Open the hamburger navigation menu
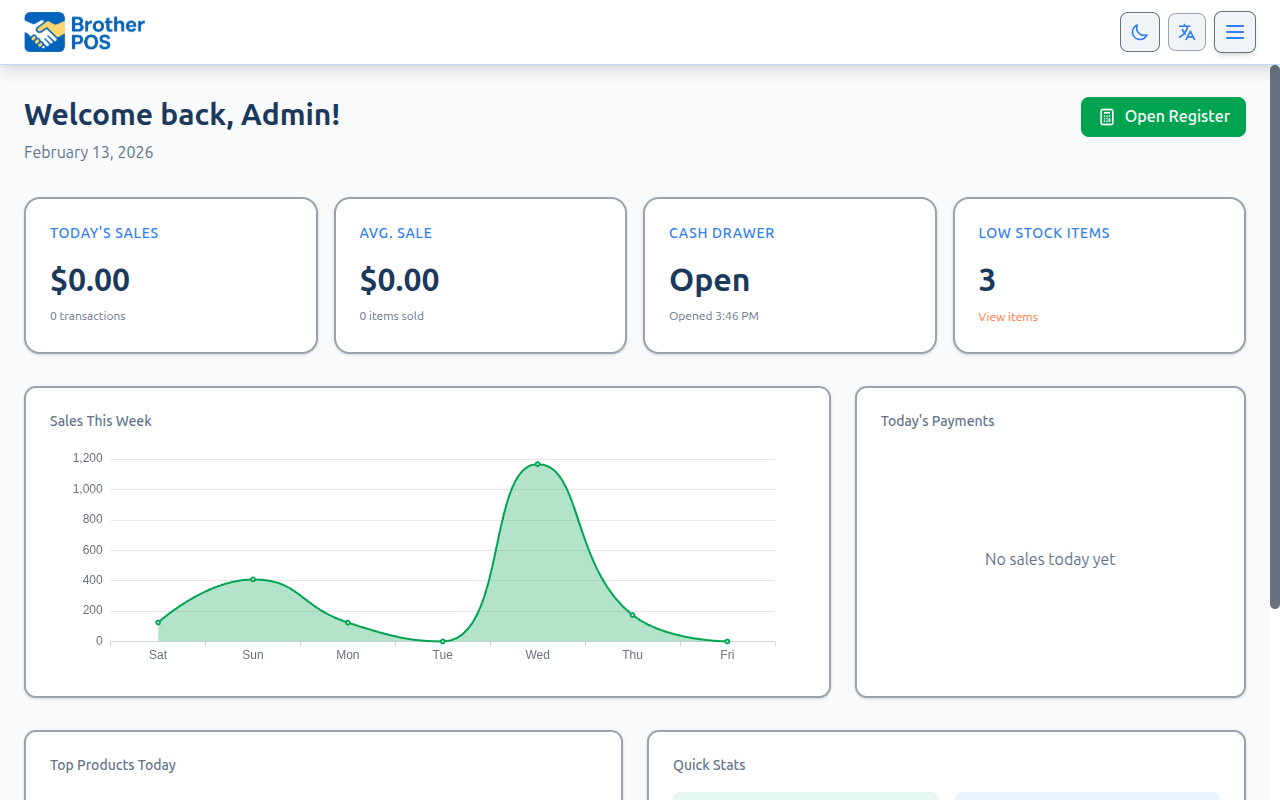Viewport: 1280px width, 800px height. [x=1235, y=31]
